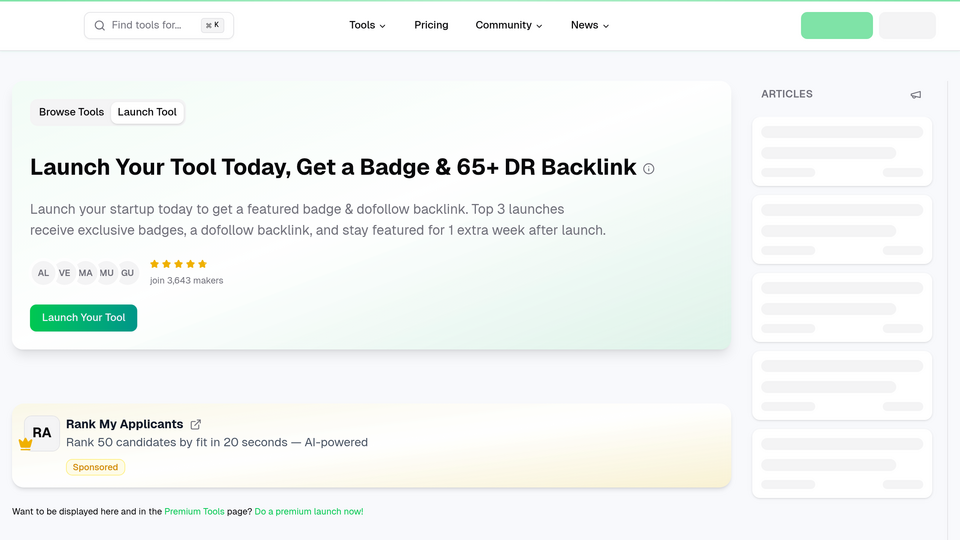960x540 pixels.
Task: Click the Launch Your Tool button
Action: (x=83, y=318)
